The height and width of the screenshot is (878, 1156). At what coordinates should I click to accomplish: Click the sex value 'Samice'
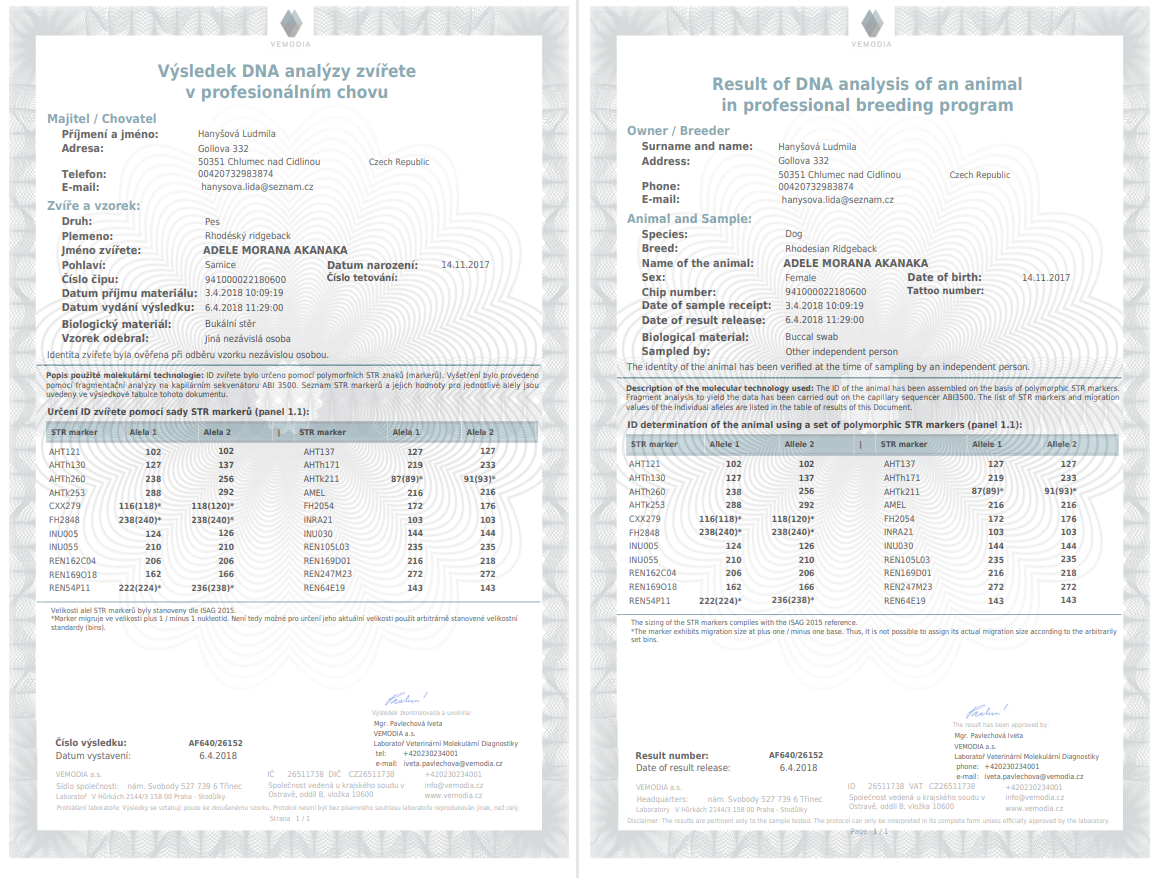pyautogui.click(x=220, y=265)
